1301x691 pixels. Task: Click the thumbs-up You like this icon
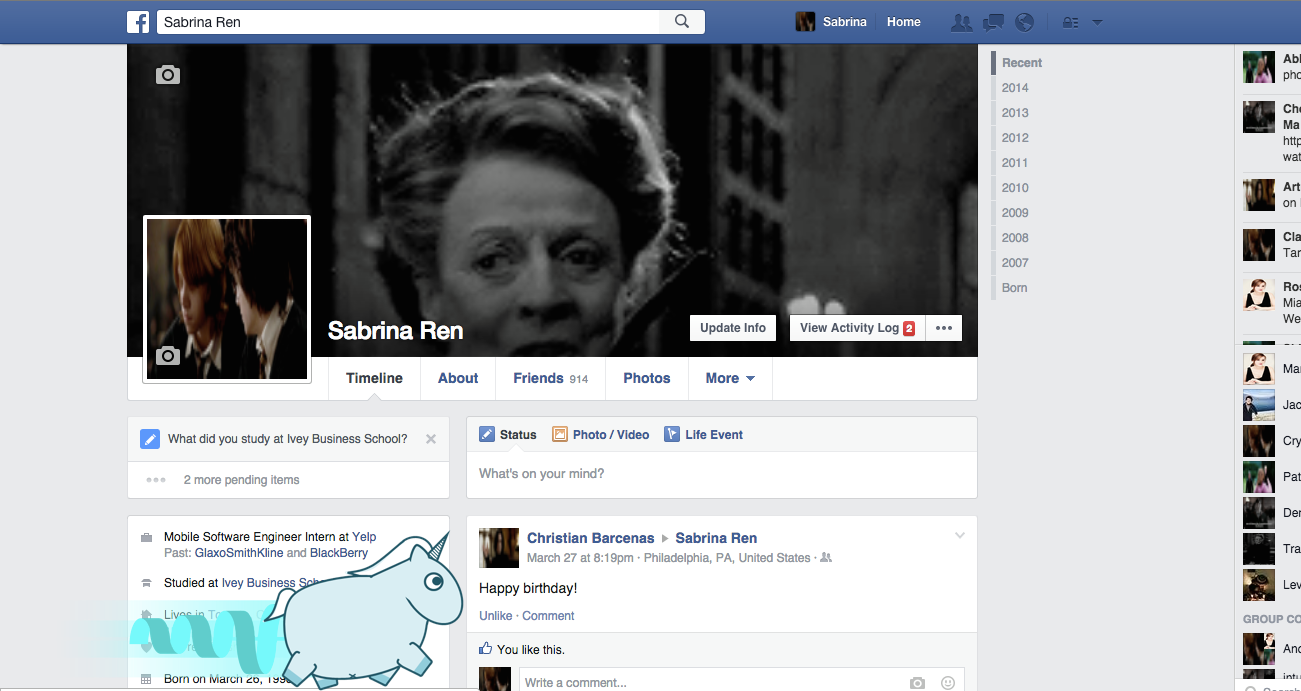(x=486, y=648)
